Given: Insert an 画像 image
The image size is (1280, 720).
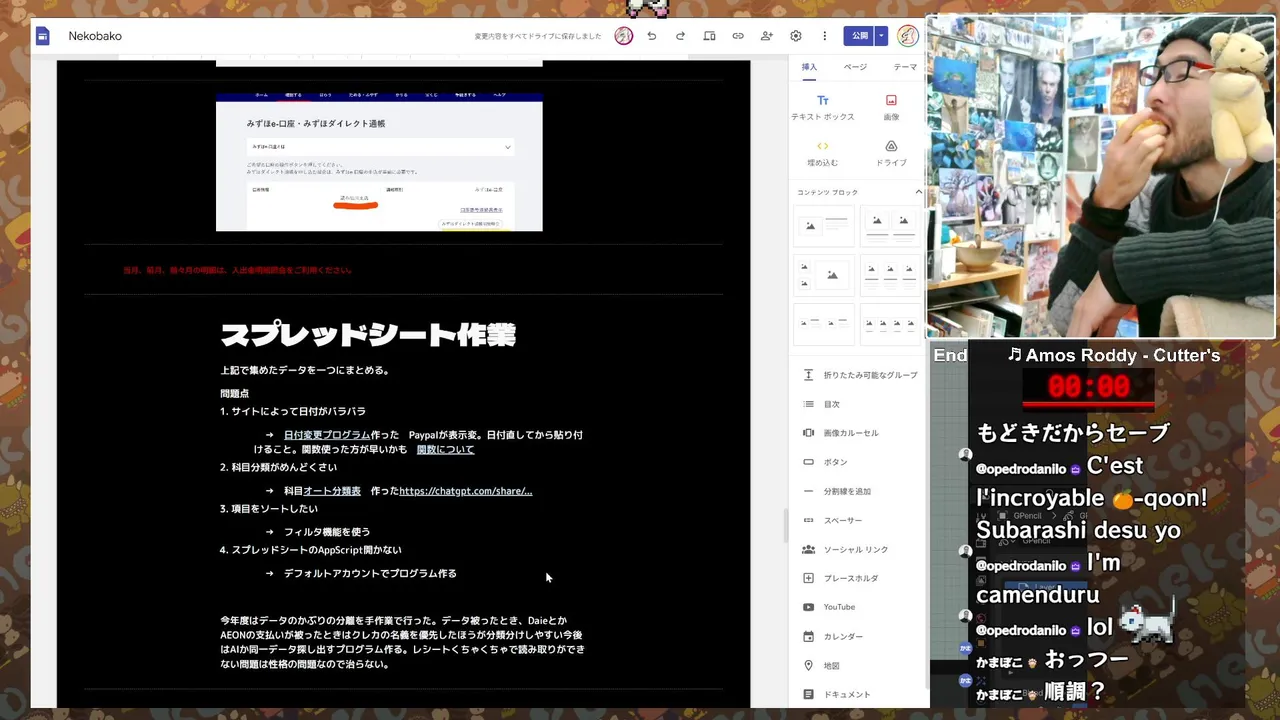Looking at the screenshot, I should [x=891, y=107].
